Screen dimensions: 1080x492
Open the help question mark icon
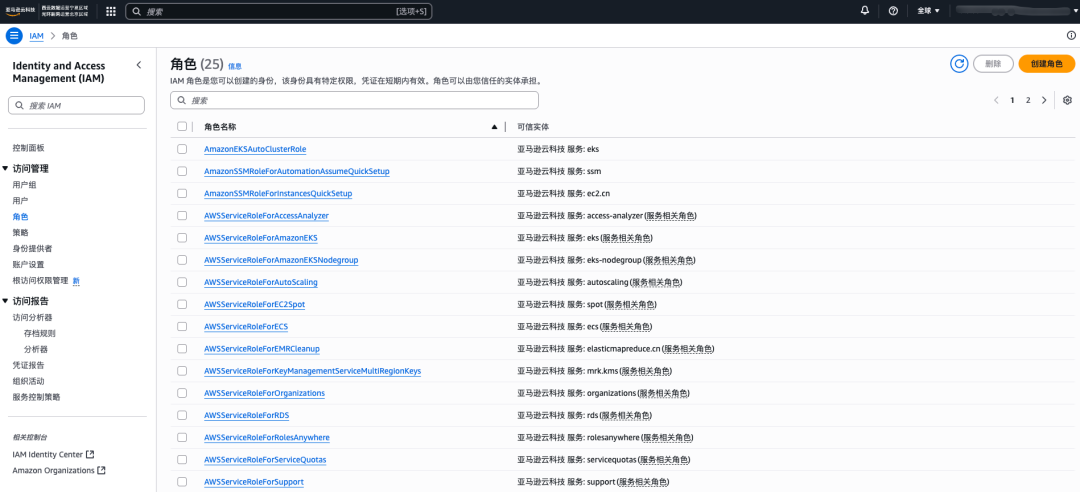point(893,11)
